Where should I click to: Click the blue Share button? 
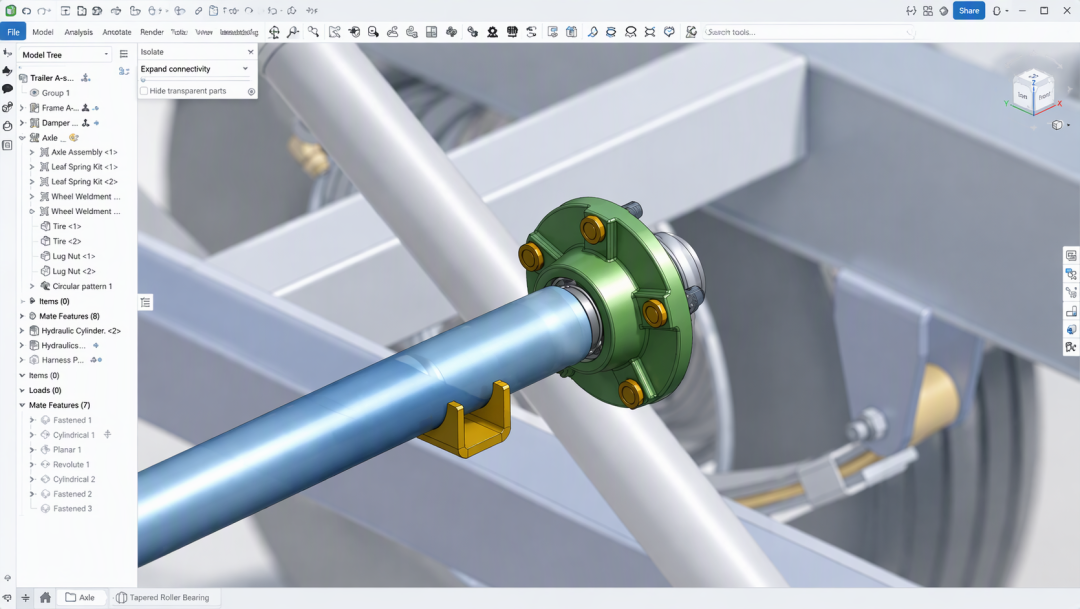[x=968, y=10]
